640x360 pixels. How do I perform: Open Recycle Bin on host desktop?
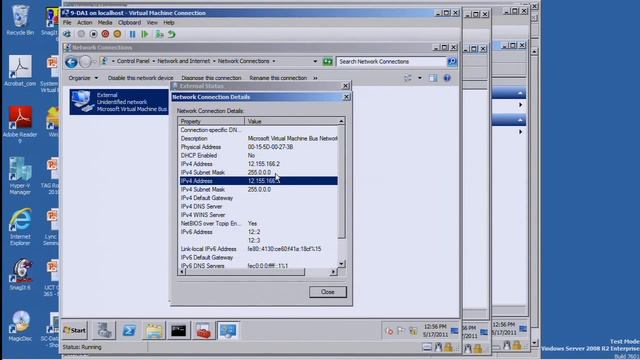click(20, 20)
